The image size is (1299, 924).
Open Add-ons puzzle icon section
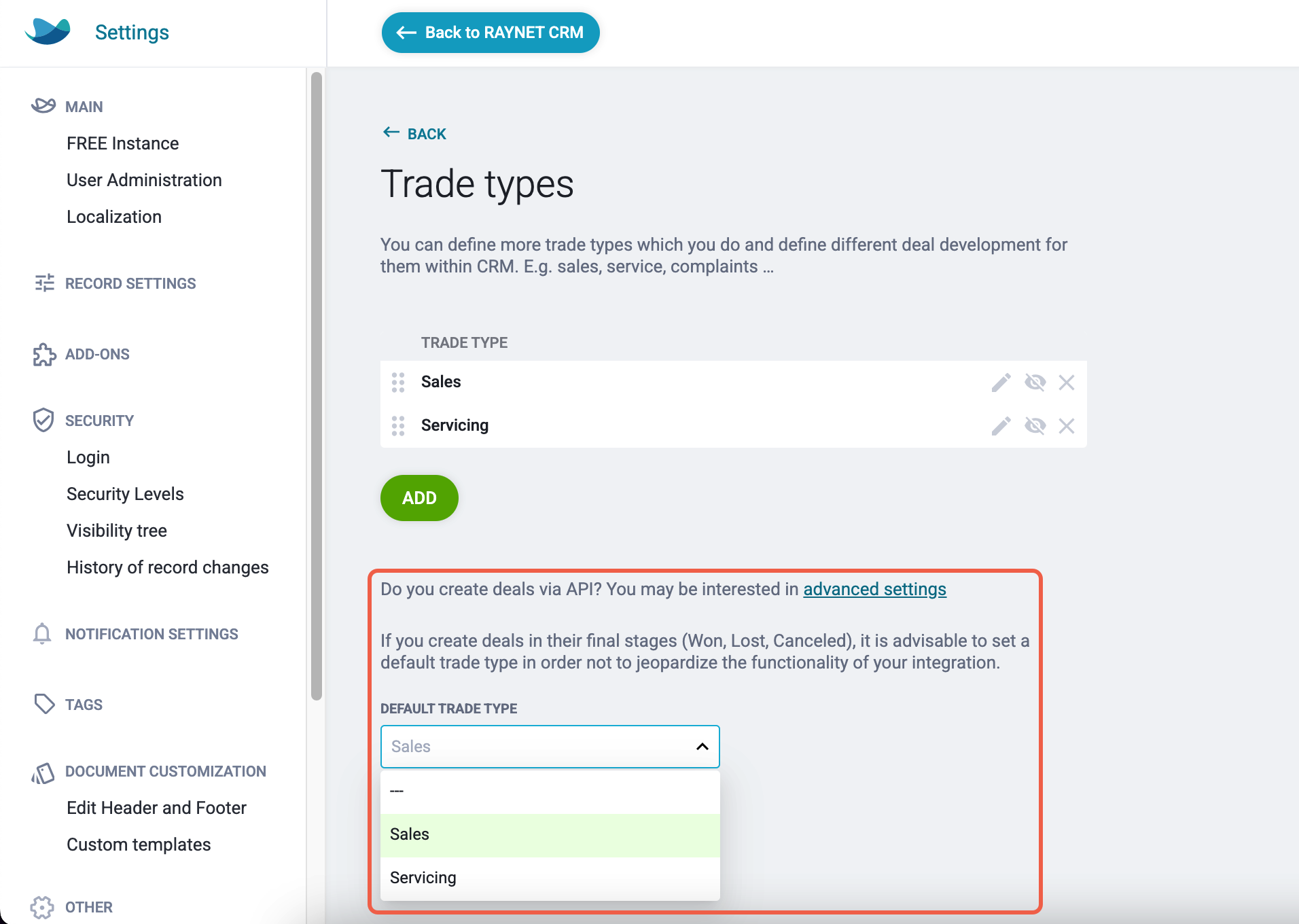(x=44, y=355)
